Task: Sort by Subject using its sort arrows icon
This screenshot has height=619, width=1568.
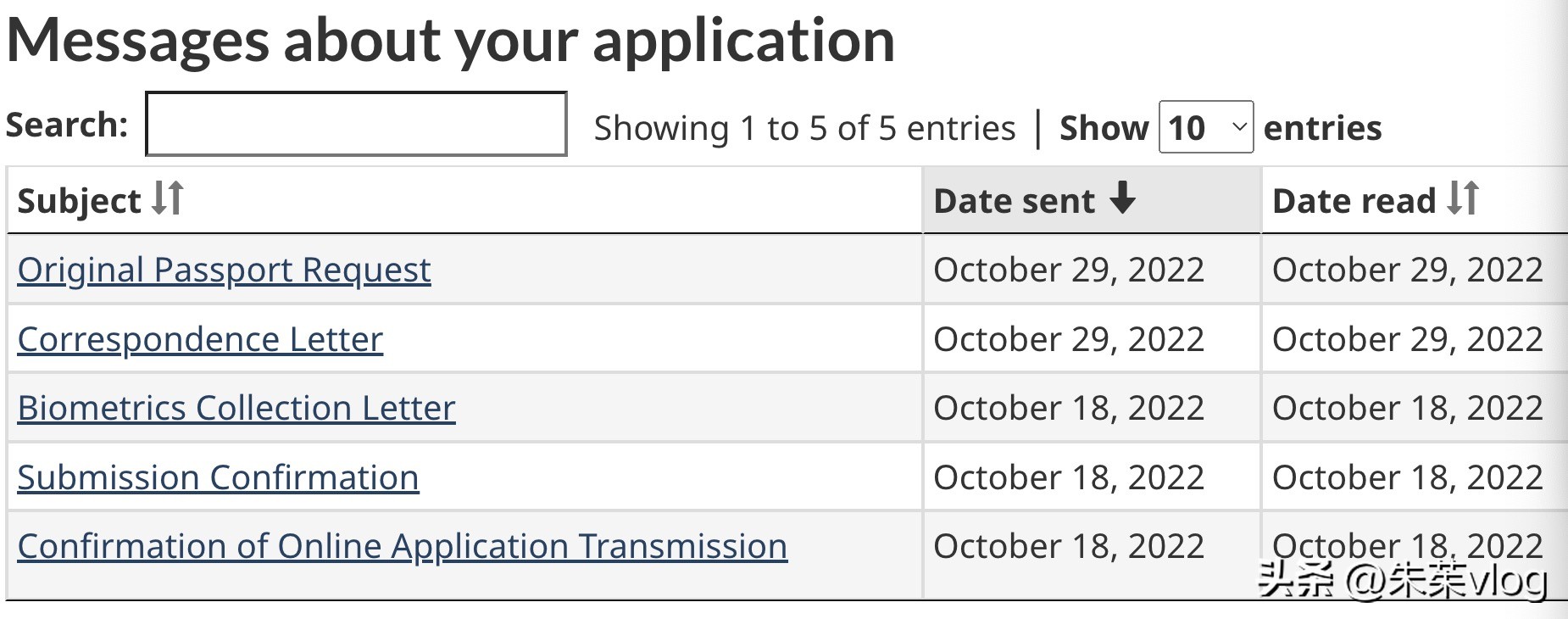Action: point(168,198)
